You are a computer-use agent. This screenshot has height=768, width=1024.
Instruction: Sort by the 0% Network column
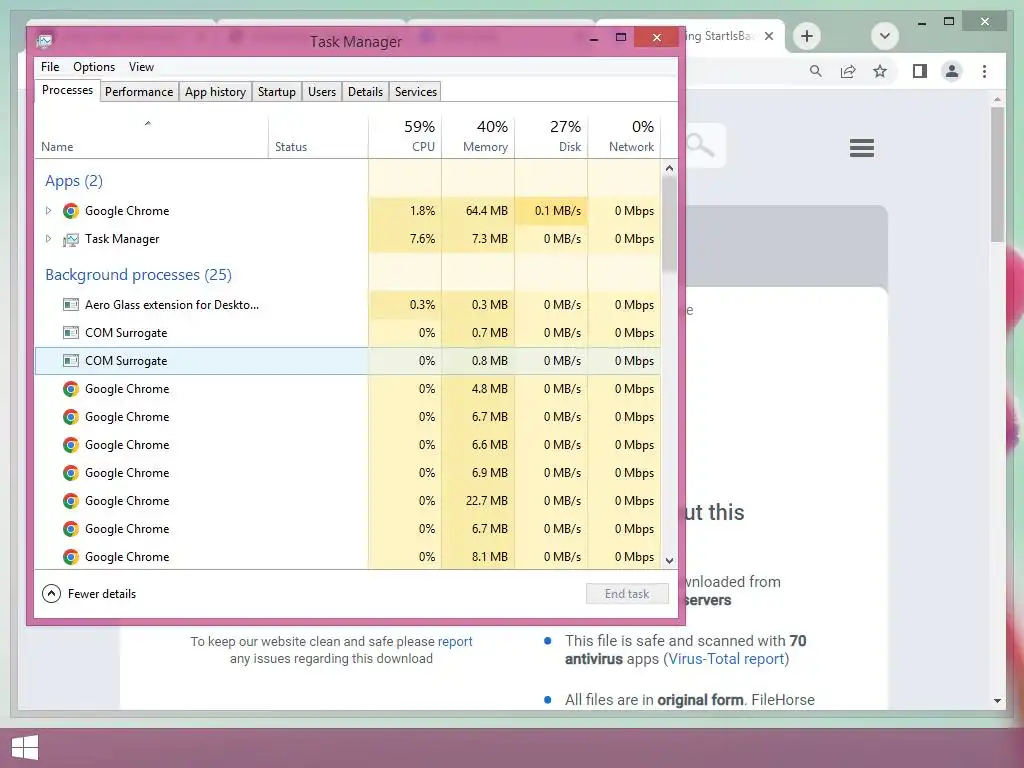(x=624, y=137)
